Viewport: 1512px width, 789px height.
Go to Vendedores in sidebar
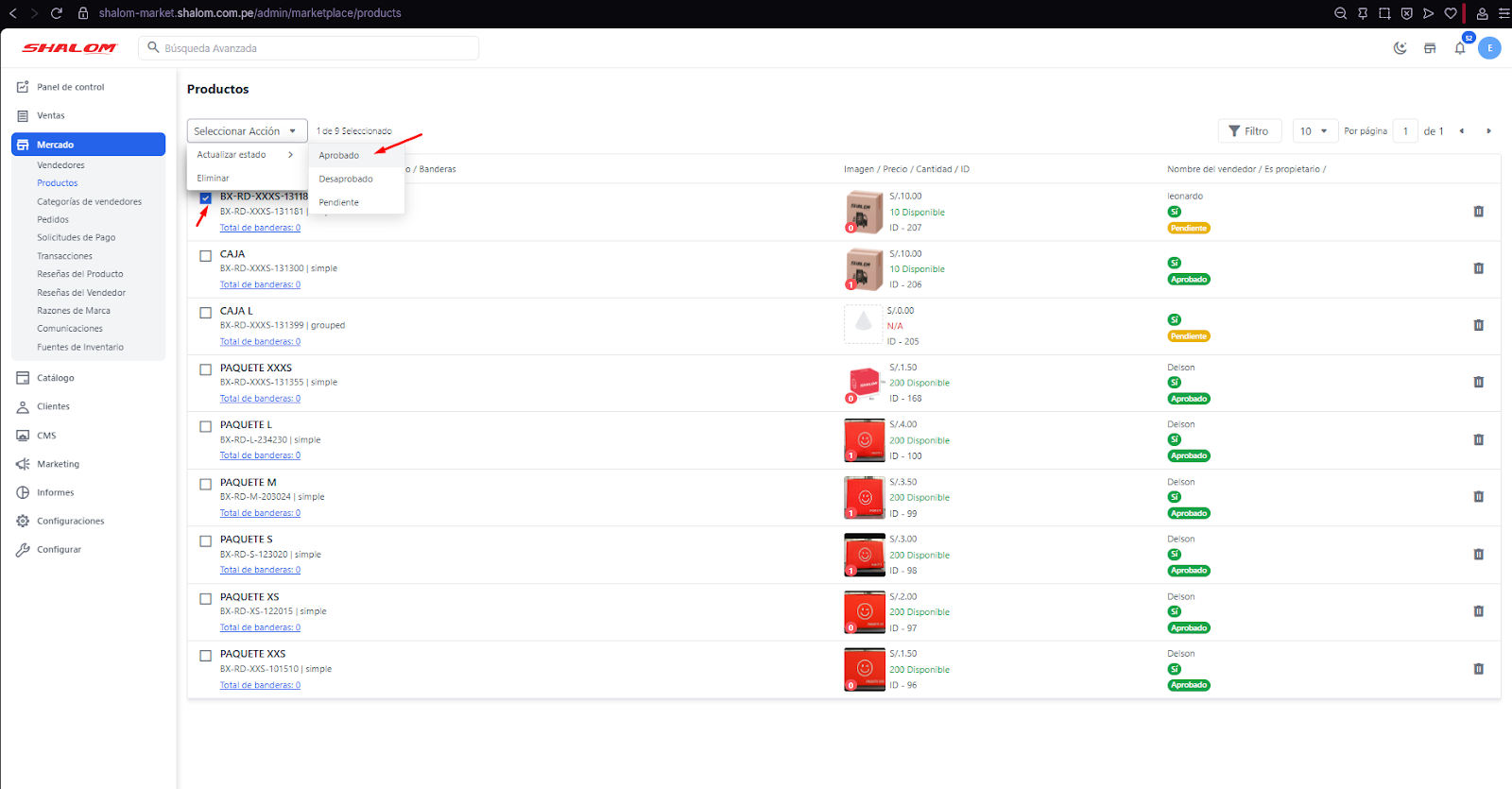pos(60,165)
